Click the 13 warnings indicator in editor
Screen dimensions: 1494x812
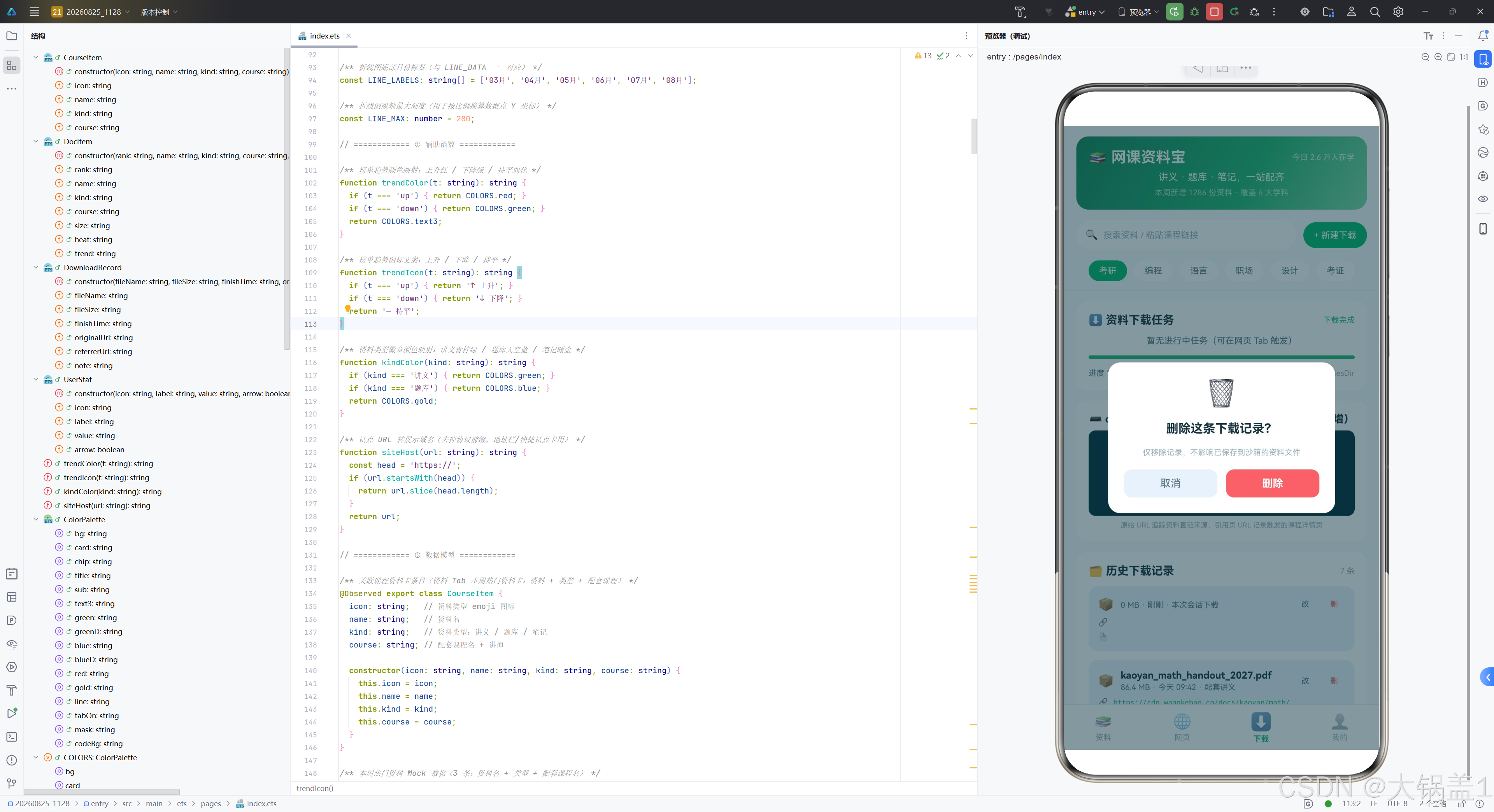tap(923, 56)
